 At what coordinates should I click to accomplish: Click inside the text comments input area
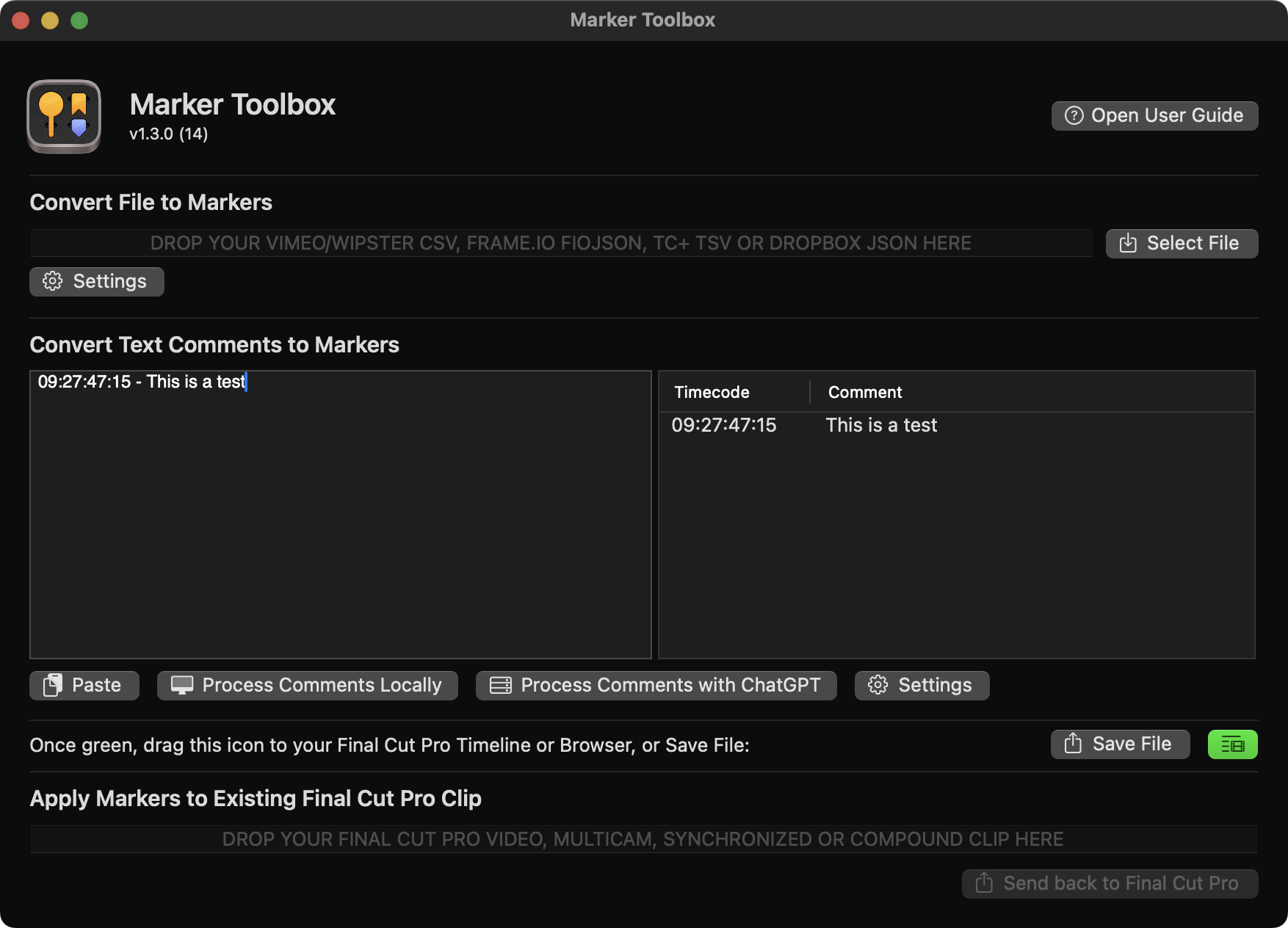point(340,514)
